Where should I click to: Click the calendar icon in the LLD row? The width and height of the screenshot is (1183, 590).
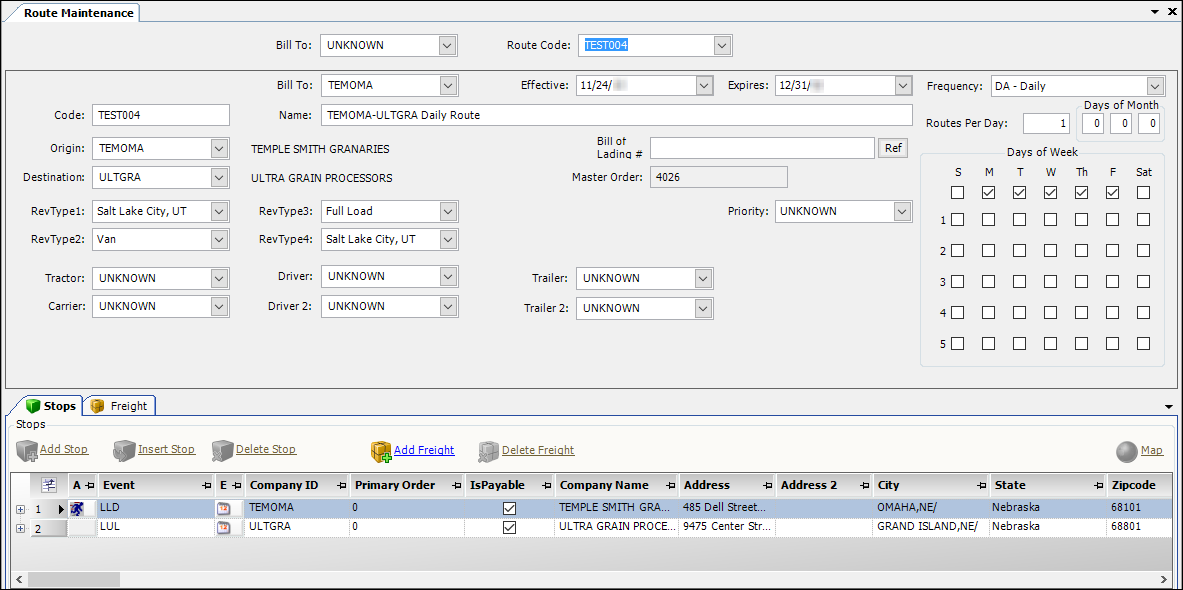point(224,509)
